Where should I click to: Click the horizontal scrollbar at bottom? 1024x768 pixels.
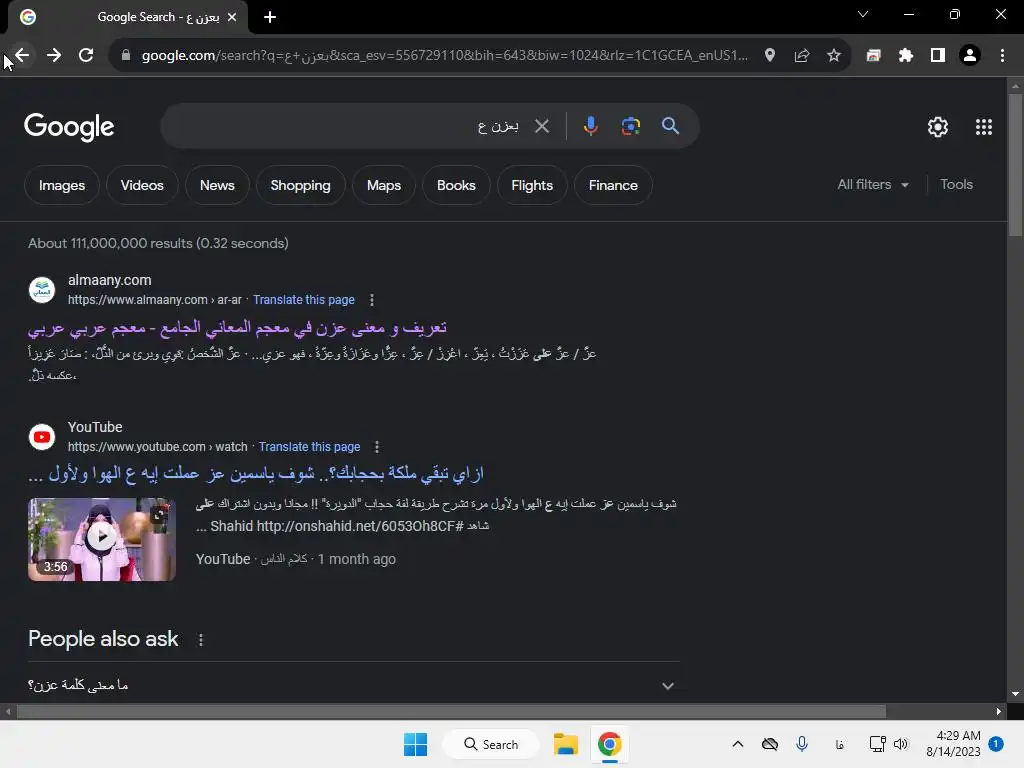(x=451, y=711)
